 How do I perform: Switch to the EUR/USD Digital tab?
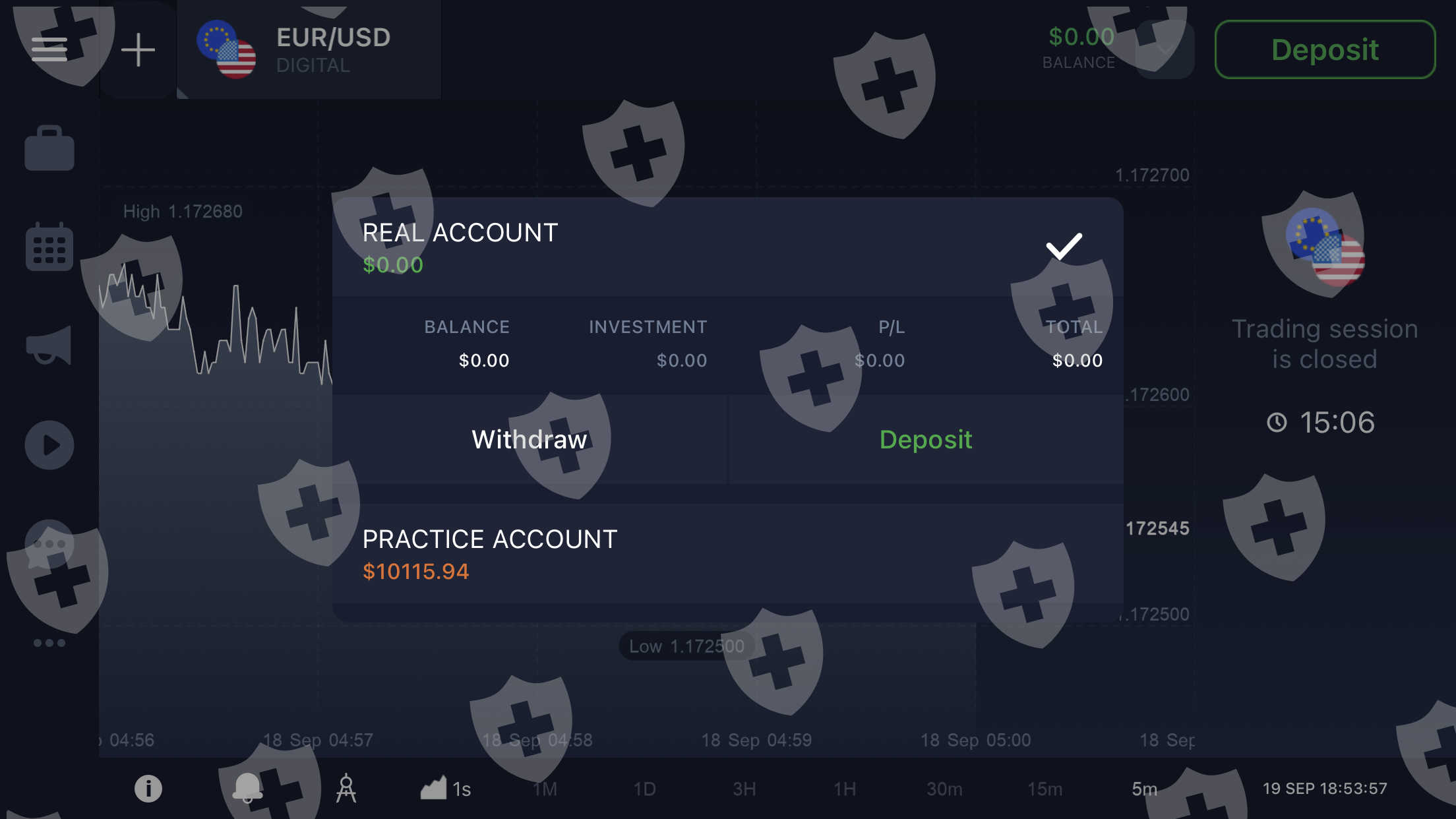309,50
